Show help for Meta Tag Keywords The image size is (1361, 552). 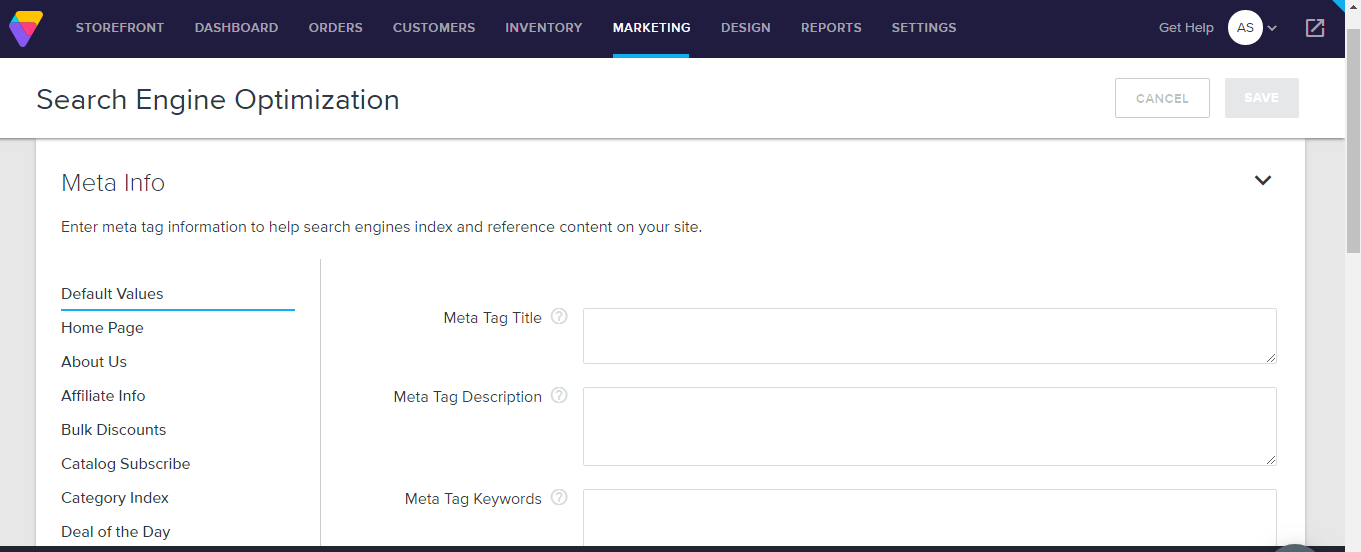point(559,498)
